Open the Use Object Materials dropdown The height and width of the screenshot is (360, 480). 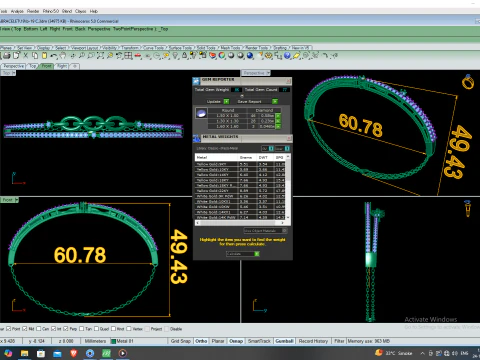coord(265,231)
